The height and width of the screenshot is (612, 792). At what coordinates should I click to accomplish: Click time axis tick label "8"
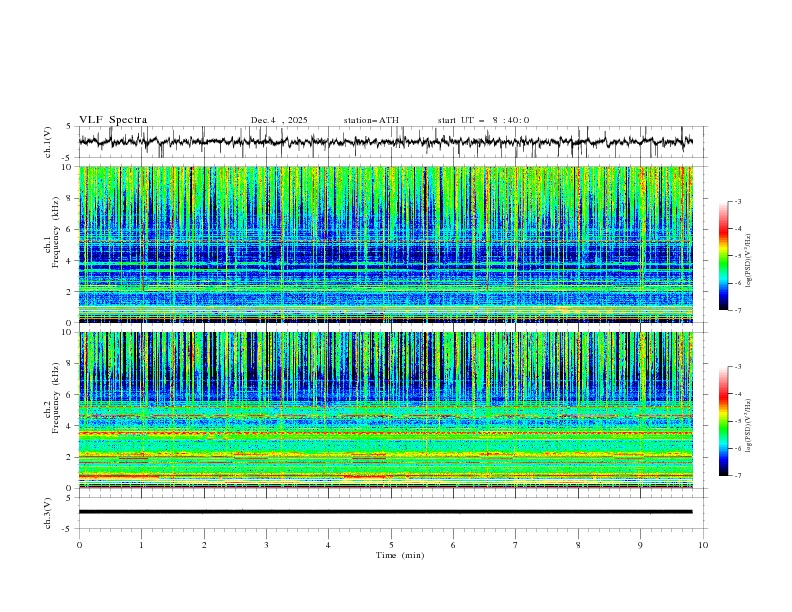pos(578,545)
